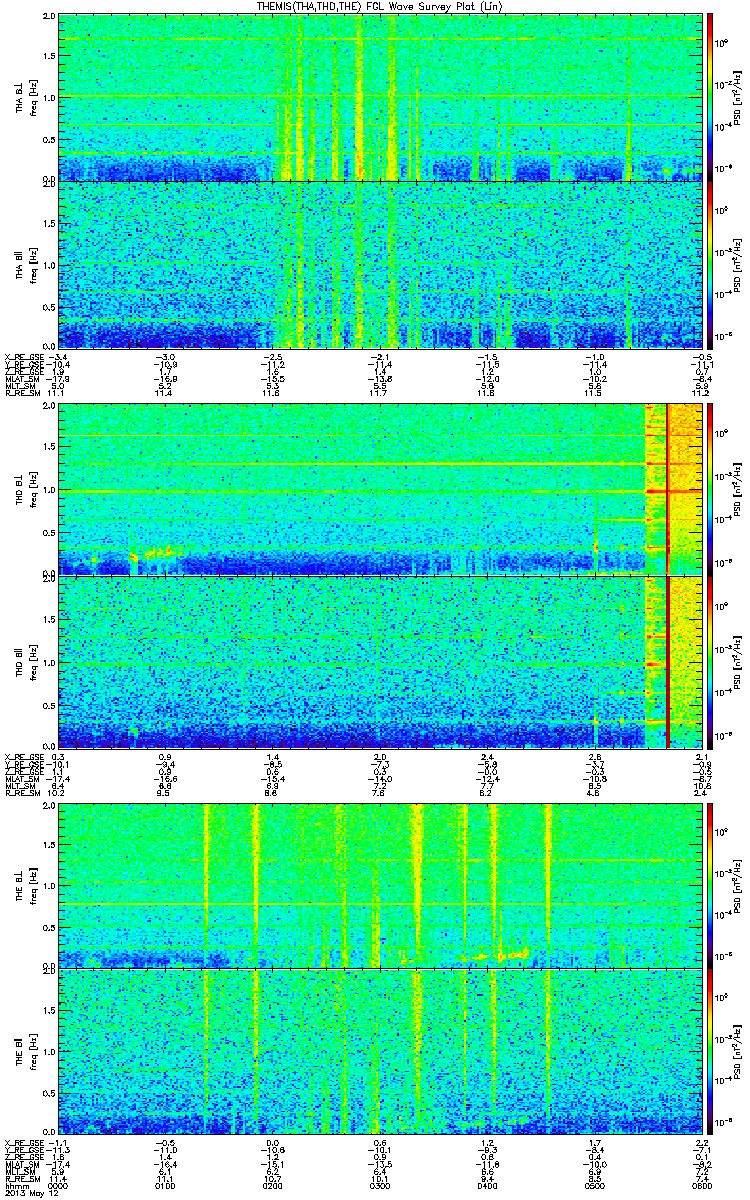Image resolution: width=750 pixels, height=1200 pixels.
Task: Click the 'hhmm' time axis label
Action: (x=16, y=1185)
